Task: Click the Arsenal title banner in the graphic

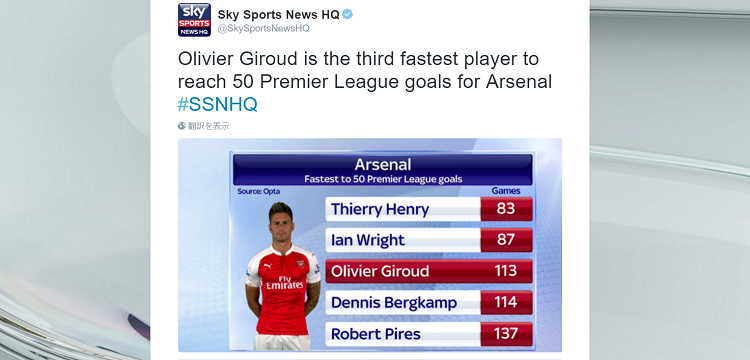Action: coord(383,170)
